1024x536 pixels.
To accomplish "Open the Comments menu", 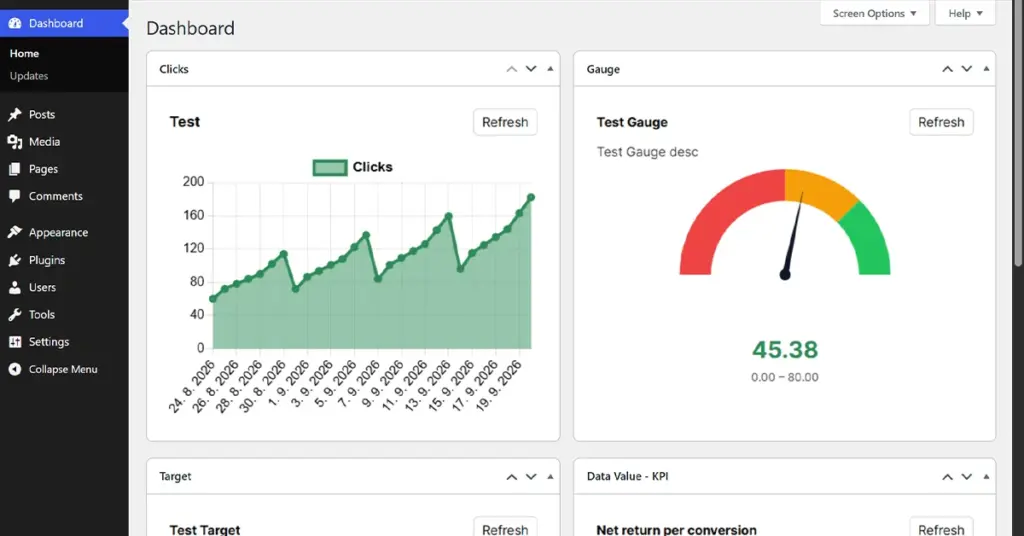I will [x=64, y=196].
